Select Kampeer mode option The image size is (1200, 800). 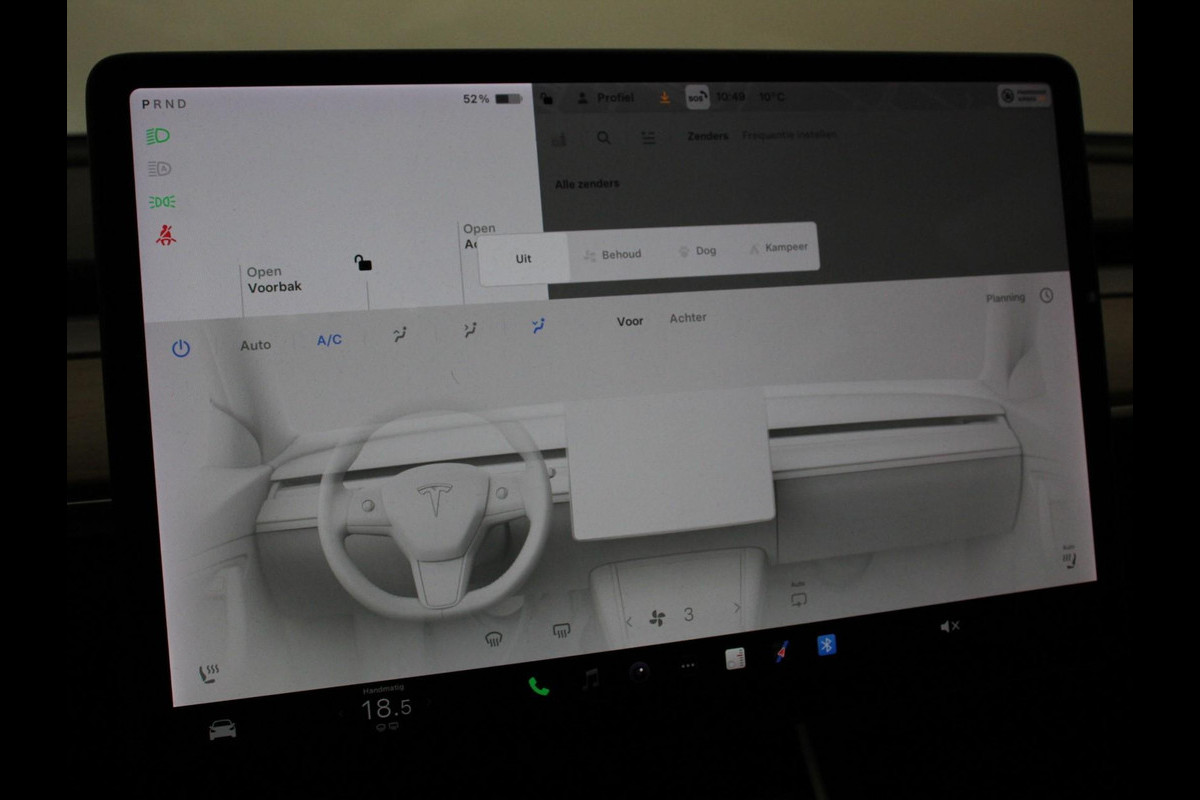(x=778, y=247)
